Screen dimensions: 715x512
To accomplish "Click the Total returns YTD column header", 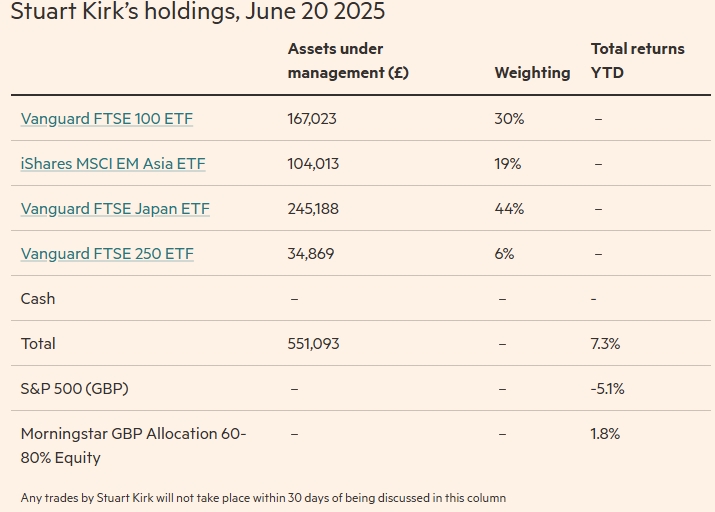I will click(637, 61).
